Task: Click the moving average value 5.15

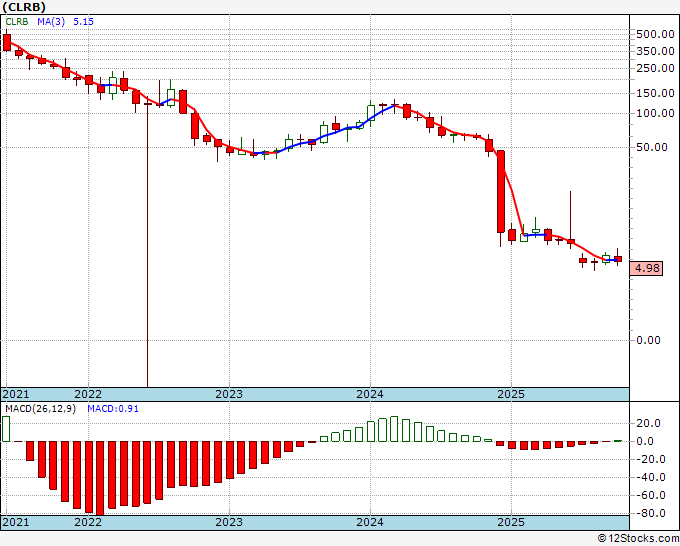Action: click(83, 22)
